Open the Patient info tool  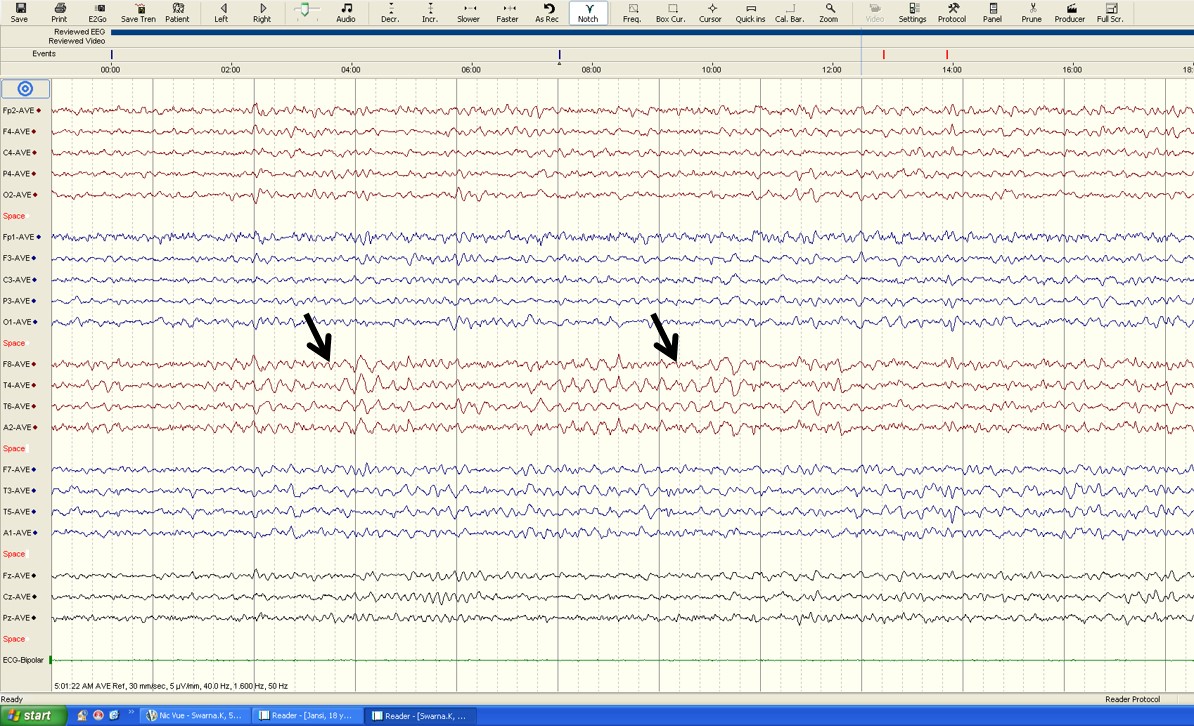point(177,12)
